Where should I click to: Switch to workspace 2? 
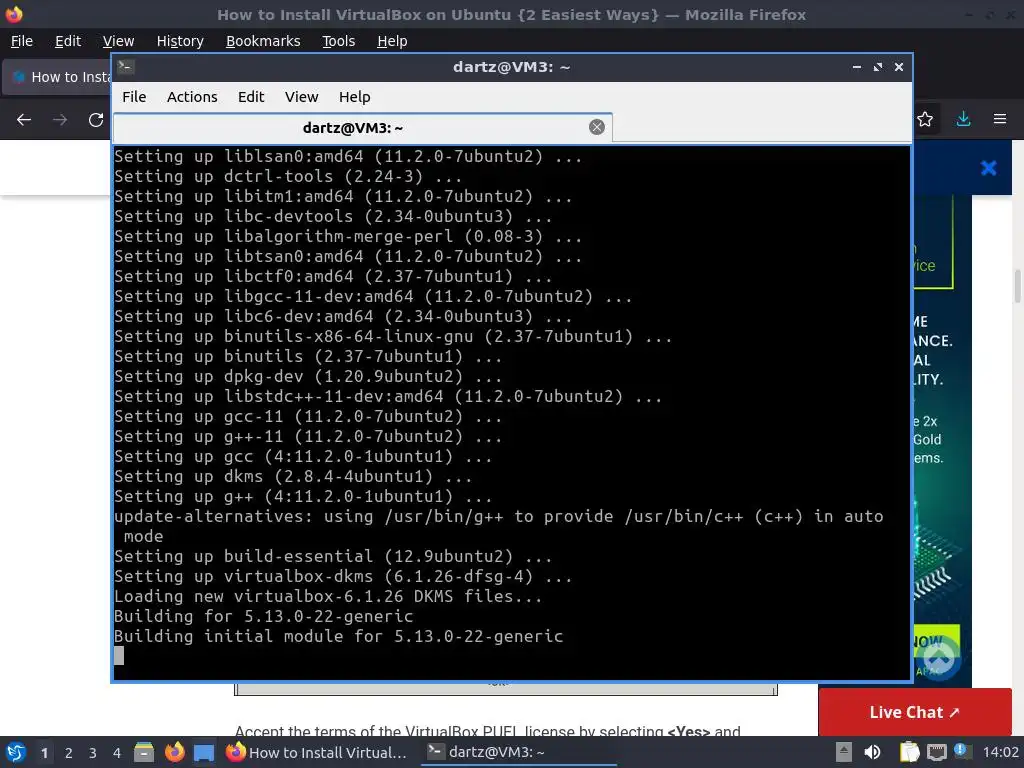(x=68, y=753)
